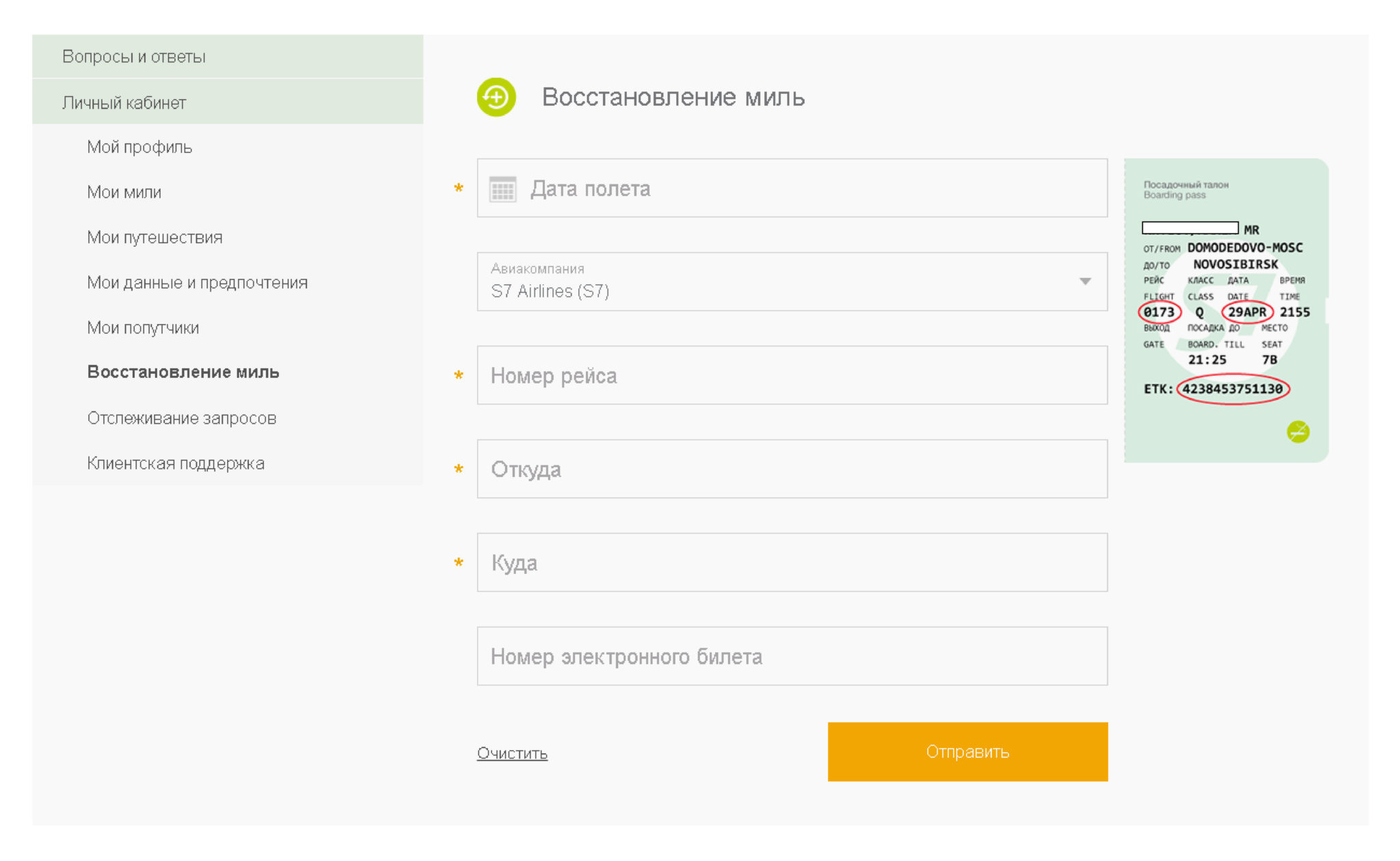This screenshot has width=1400, height=861.
Task: Click the boarding pass sample image
Action: click(x=1226, y=310)
